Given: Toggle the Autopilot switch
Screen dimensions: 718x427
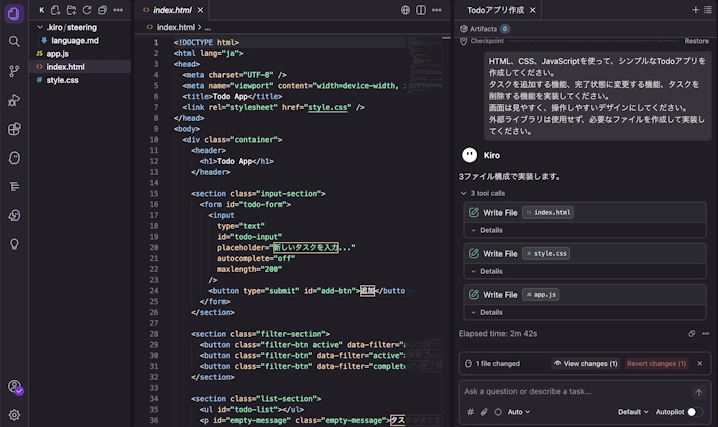Looking at the screenshot, I should pyautogui.click(x=695, y=412).
